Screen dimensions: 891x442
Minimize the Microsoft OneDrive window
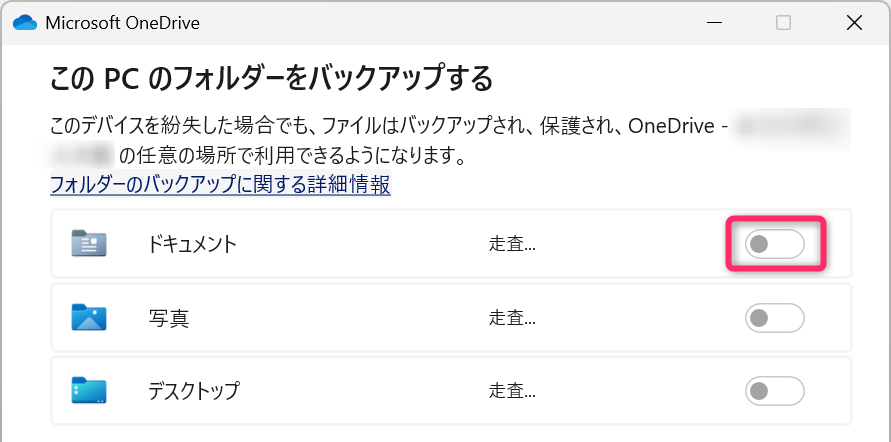(715, 23)
